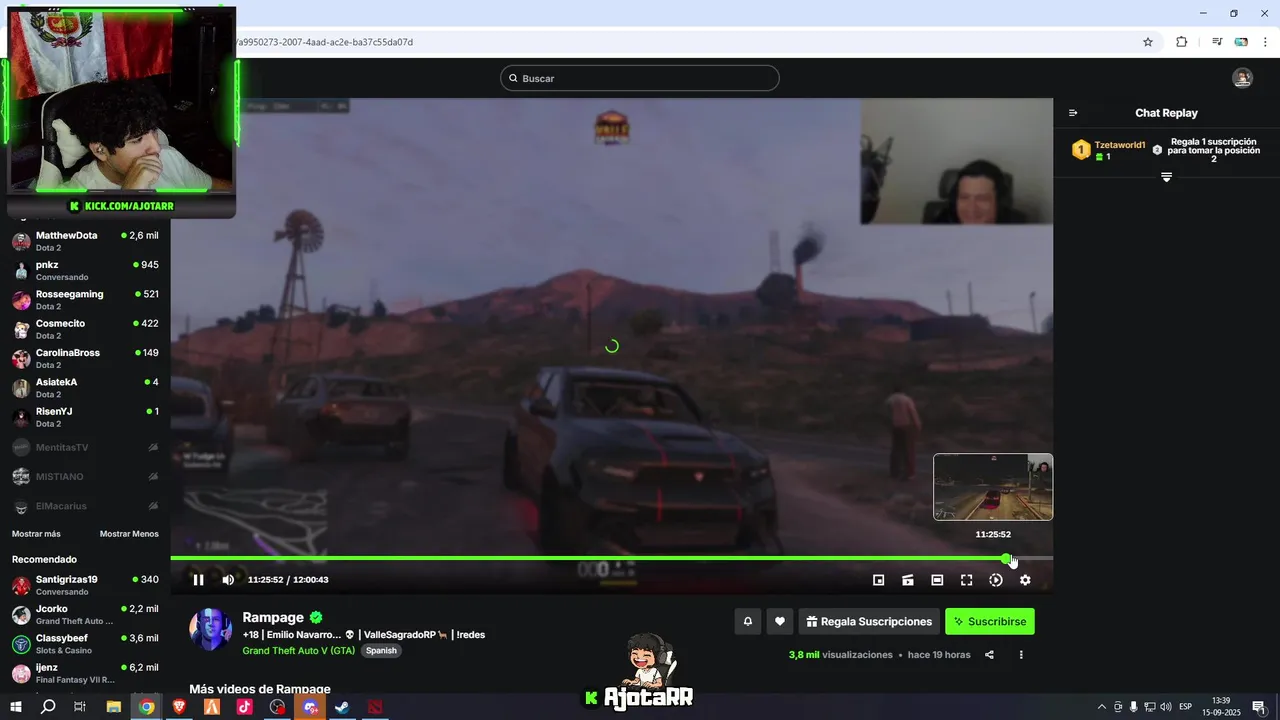The width and height of the screenshot is (1280, 720).
Task: Click the timeline preview thumbnail
Action: 993,487
